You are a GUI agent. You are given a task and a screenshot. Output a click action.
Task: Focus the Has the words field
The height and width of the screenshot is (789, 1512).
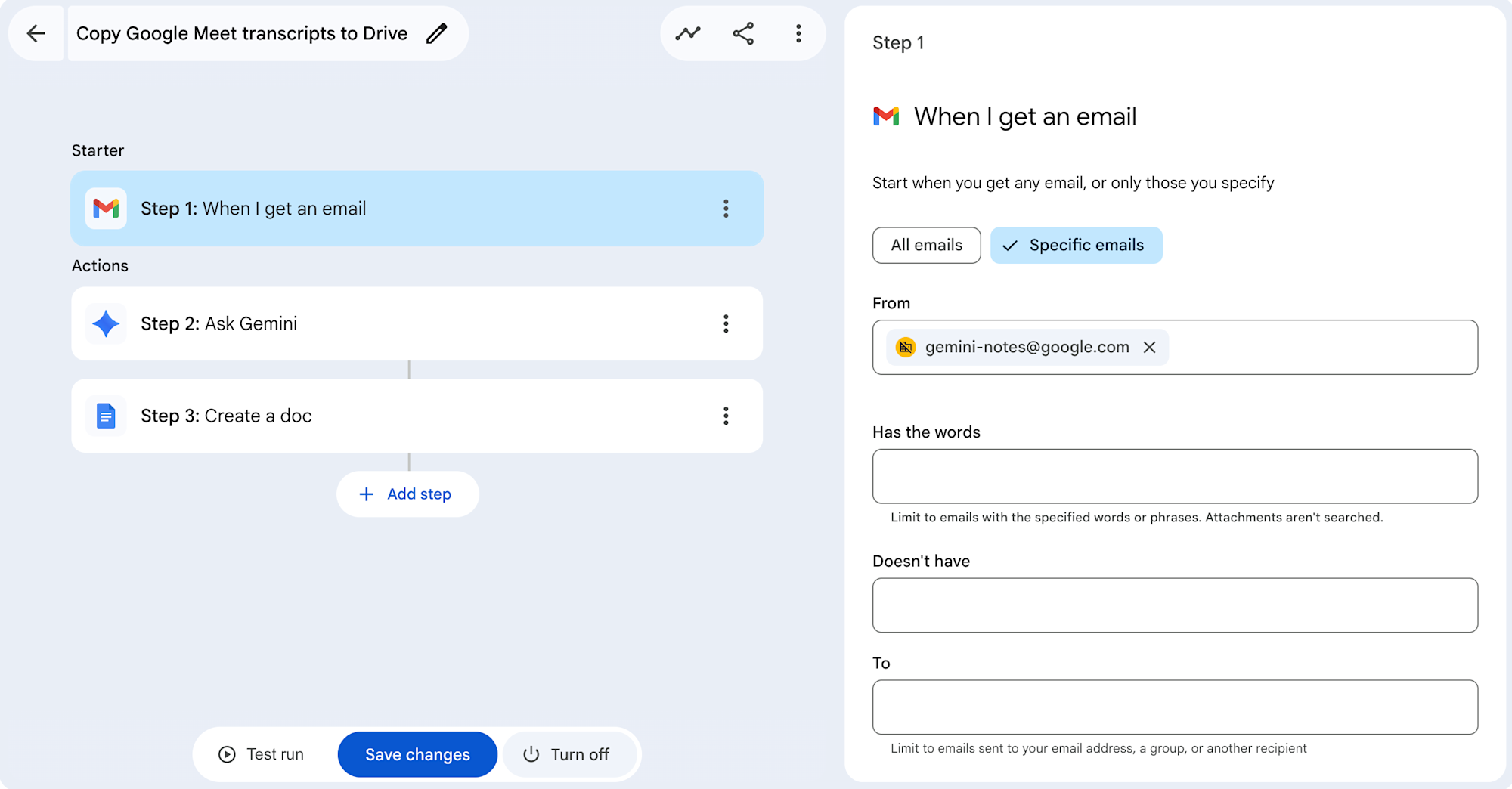1176,476
